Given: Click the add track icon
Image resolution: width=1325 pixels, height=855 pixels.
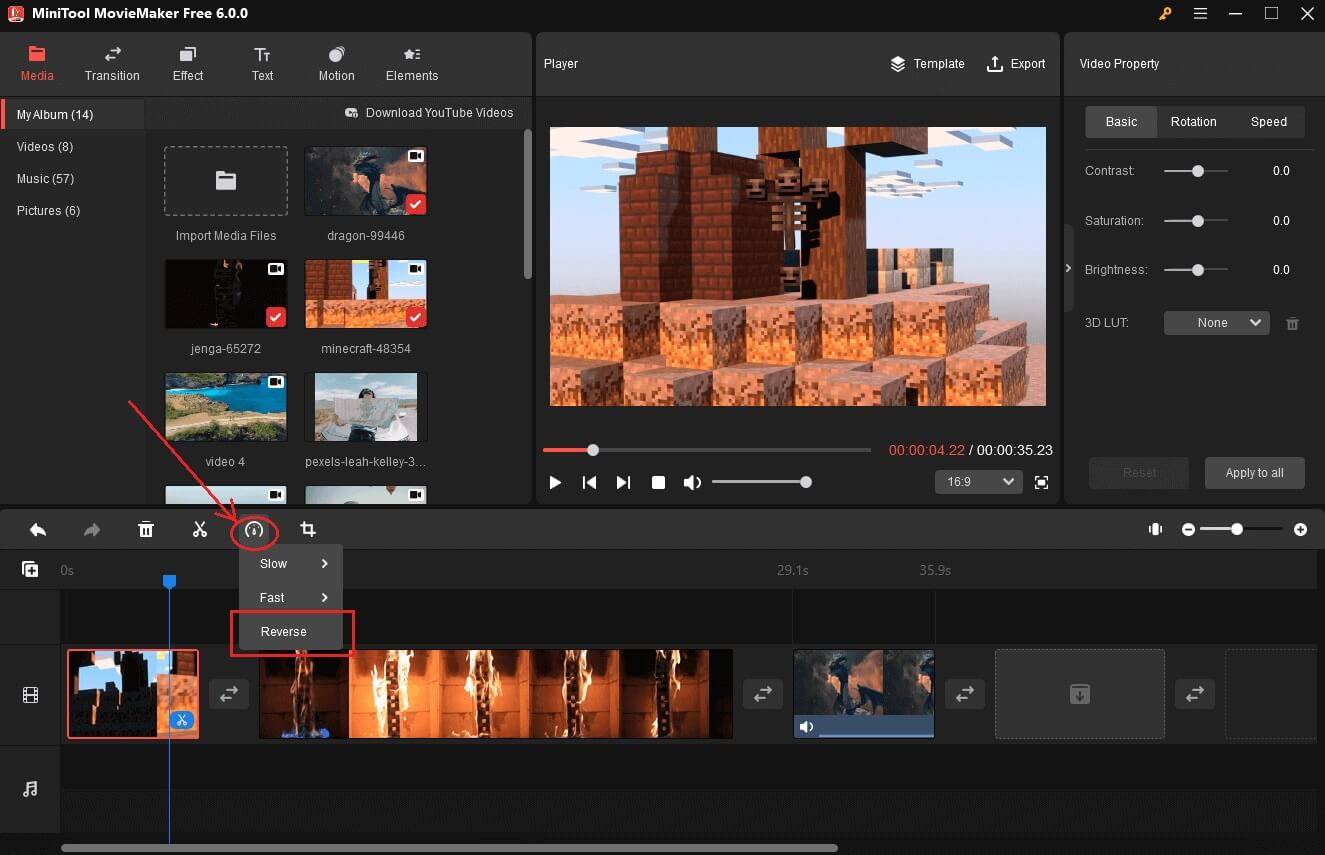Looking at the screenshot, I should [30, 569].
